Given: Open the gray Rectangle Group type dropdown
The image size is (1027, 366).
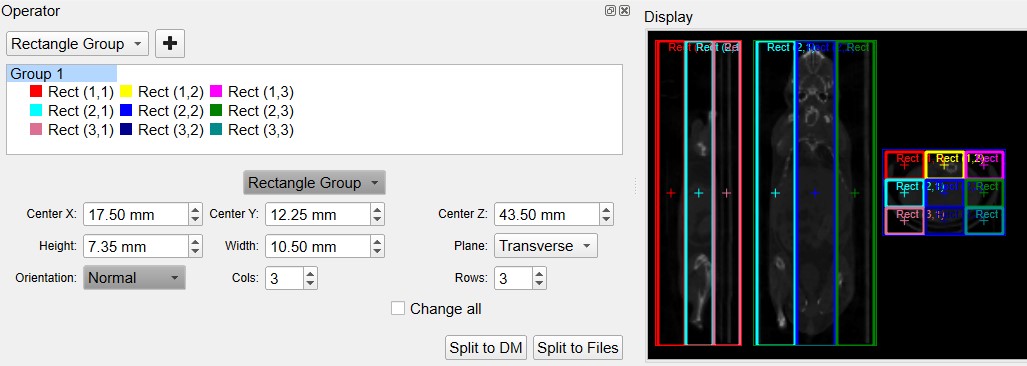Looking at the screenshot, I should tap(314, 183).
